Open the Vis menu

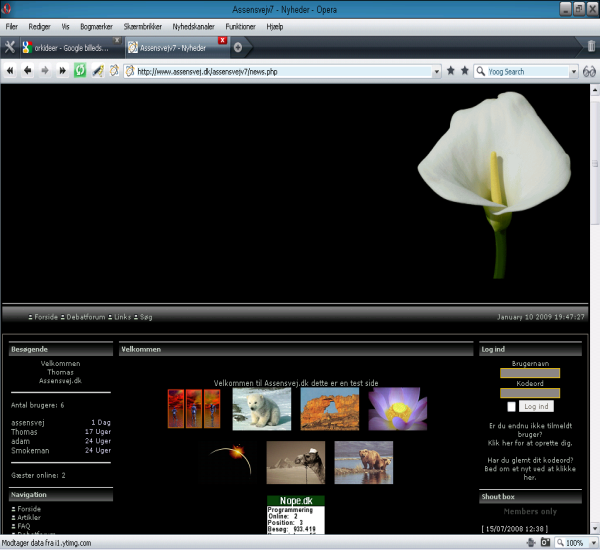click(65, 26)
